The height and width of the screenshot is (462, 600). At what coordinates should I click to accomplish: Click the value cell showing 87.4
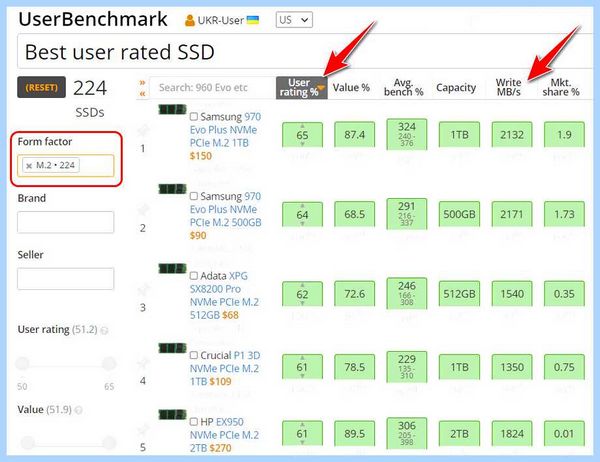(354, 134)
